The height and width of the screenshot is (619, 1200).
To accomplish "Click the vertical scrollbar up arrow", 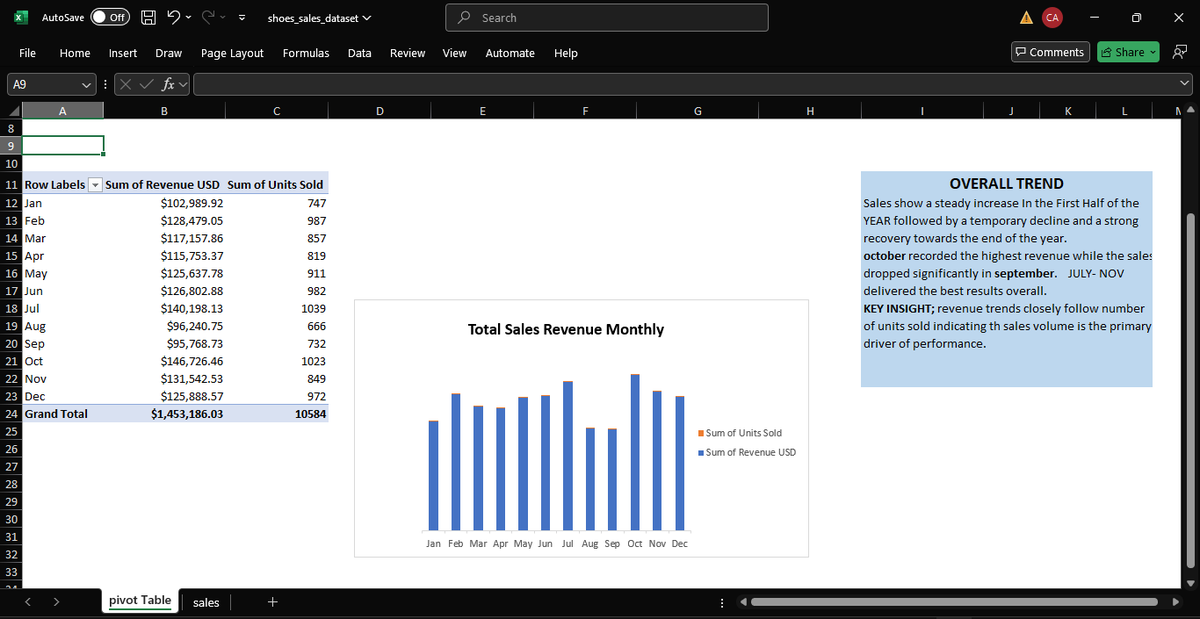I will 1190,111.
